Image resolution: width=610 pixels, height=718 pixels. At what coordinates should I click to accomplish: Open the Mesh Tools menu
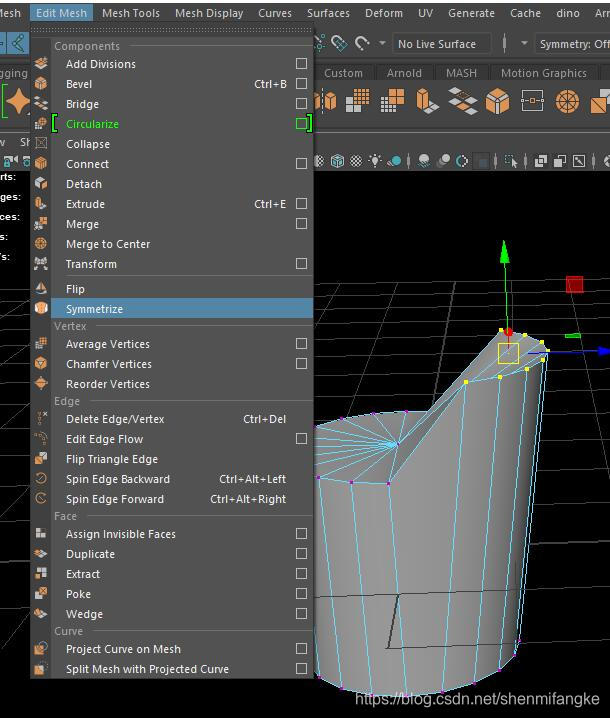131,13
